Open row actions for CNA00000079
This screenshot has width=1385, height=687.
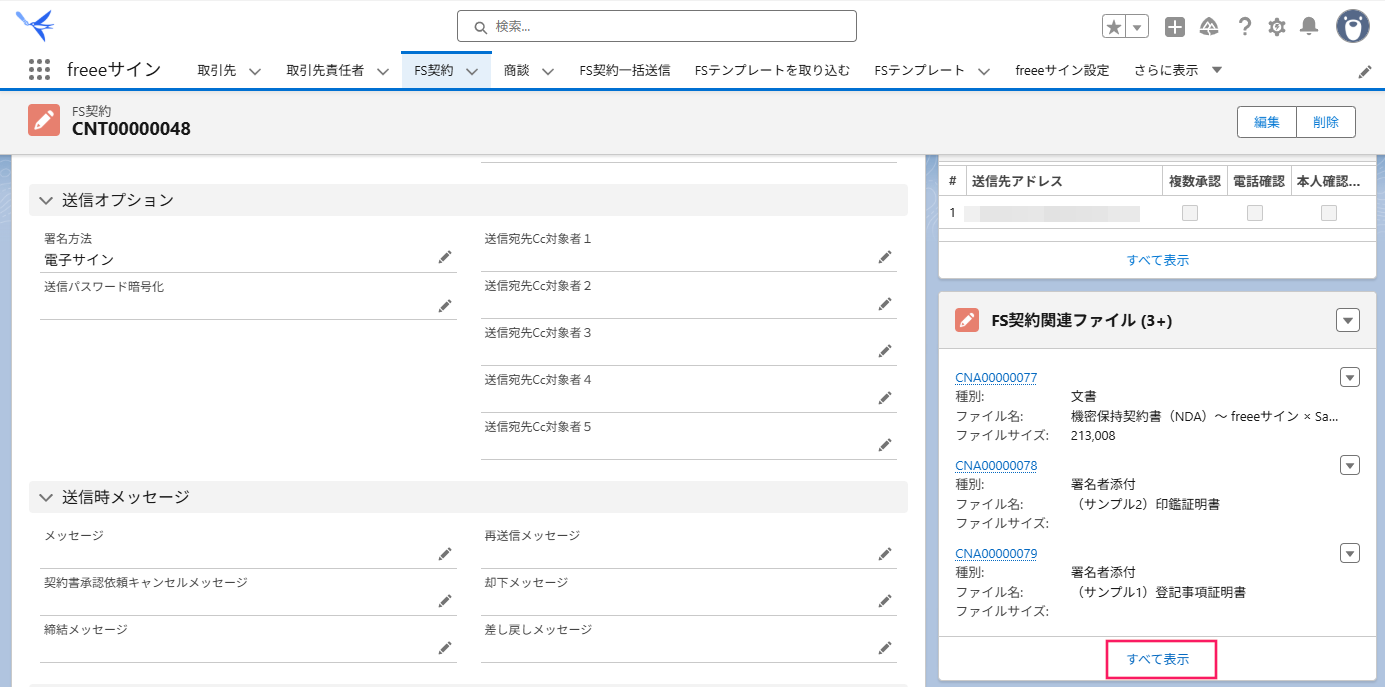coord(1350,553)
